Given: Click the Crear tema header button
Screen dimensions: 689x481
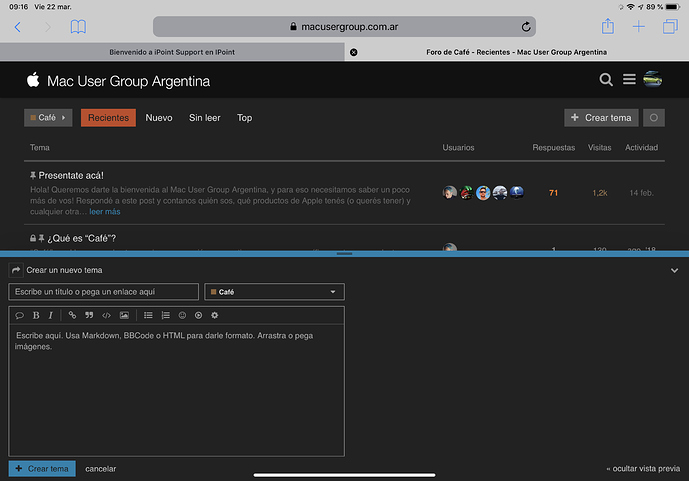Looking at the screenshot, I should pos(601,118).
